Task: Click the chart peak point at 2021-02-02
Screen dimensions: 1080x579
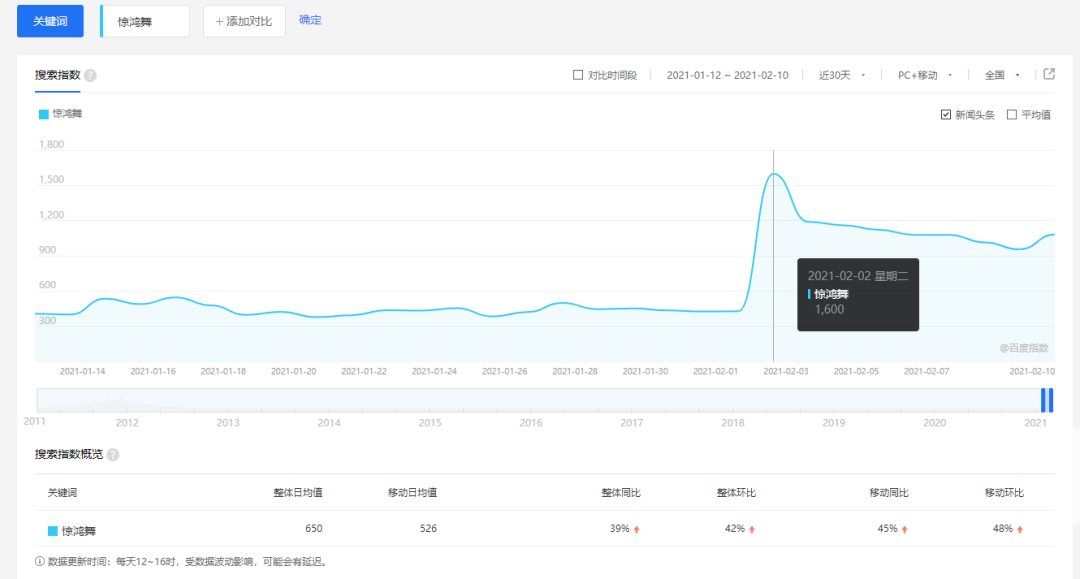Action: (773, 174)
